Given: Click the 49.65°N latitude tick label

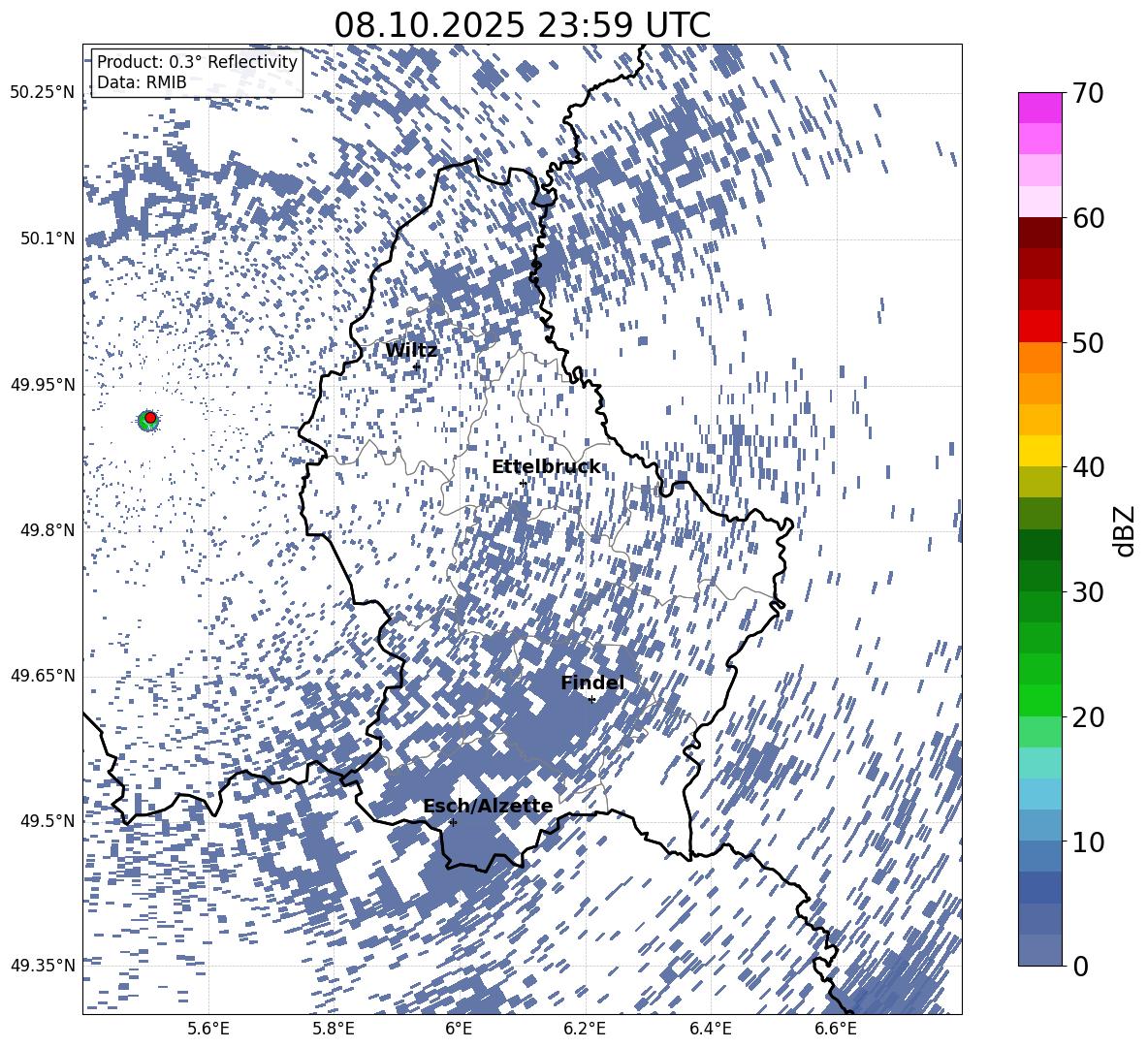Looking at the screenshot, I should 43,676.
